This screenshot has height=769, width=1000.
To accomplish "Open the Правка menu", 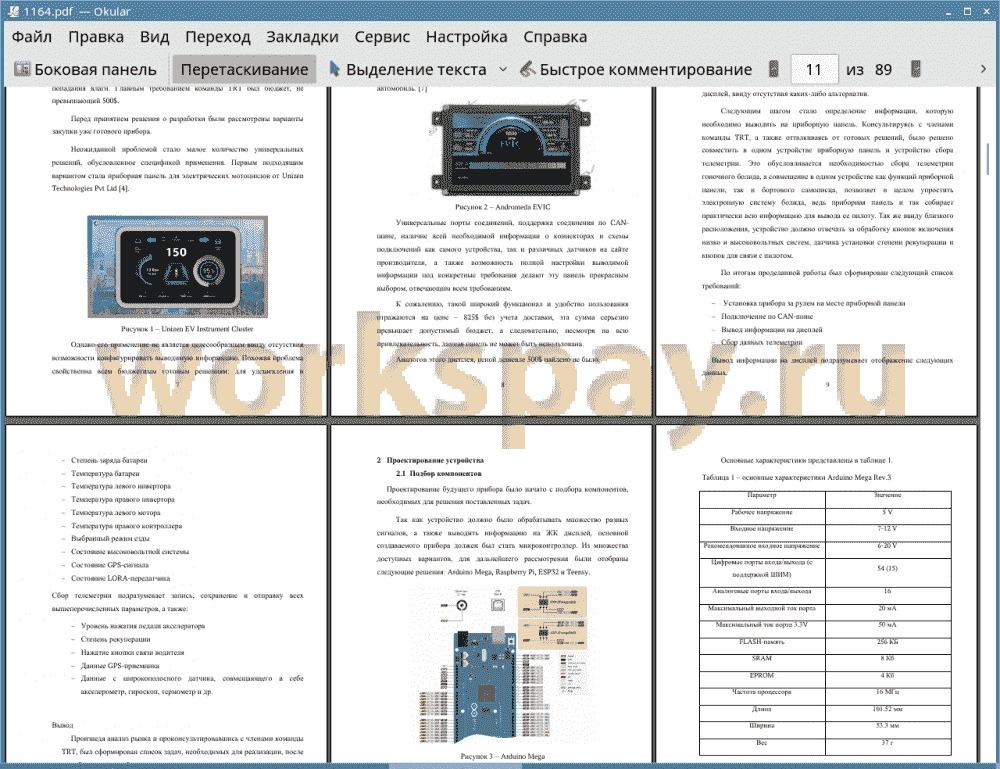I will 96,37.
